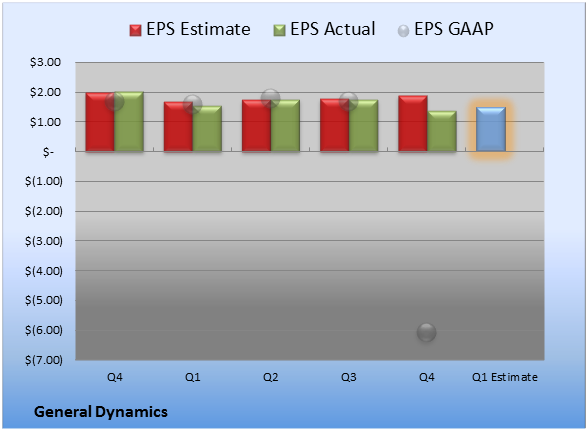The width and height of the screenshot is (587, 430).
Task: Click the Q2 EPS GAAP sphere marker
Action: coord(270,98)
